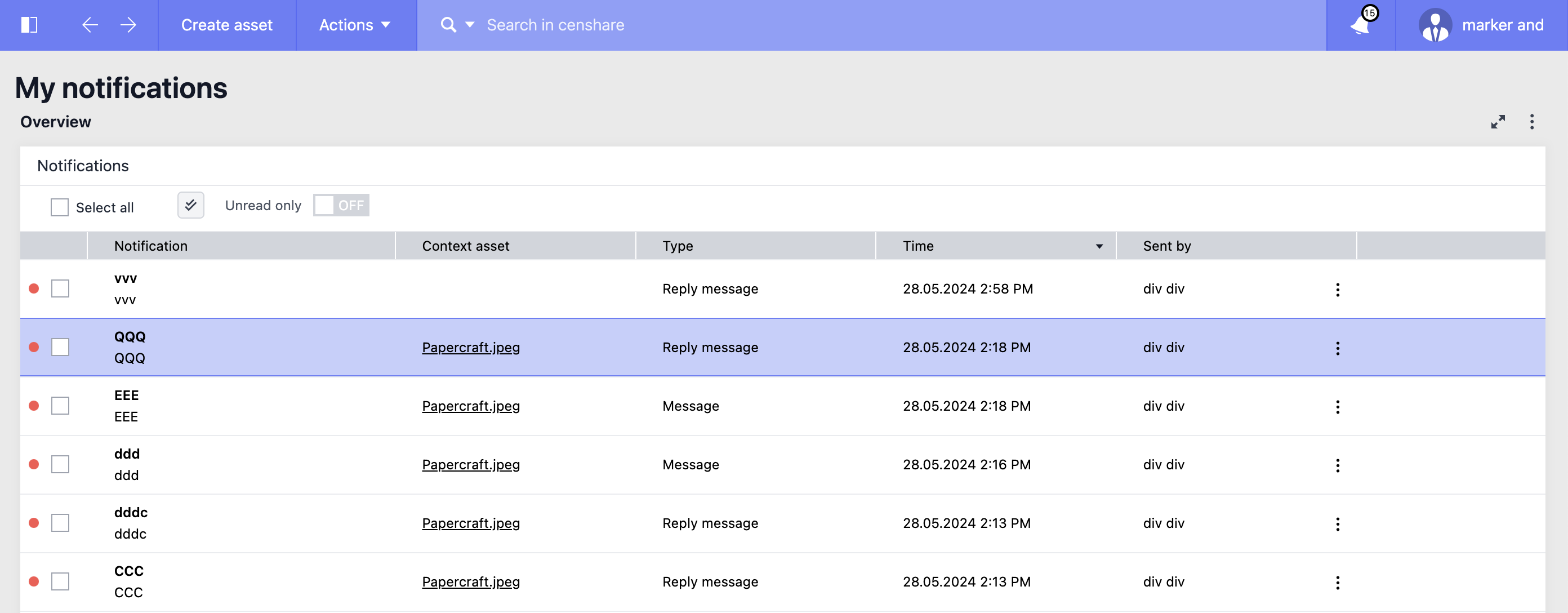Open row options for vvv notification
This screenshot has width=1568, height=613.
pos(1337,289)
